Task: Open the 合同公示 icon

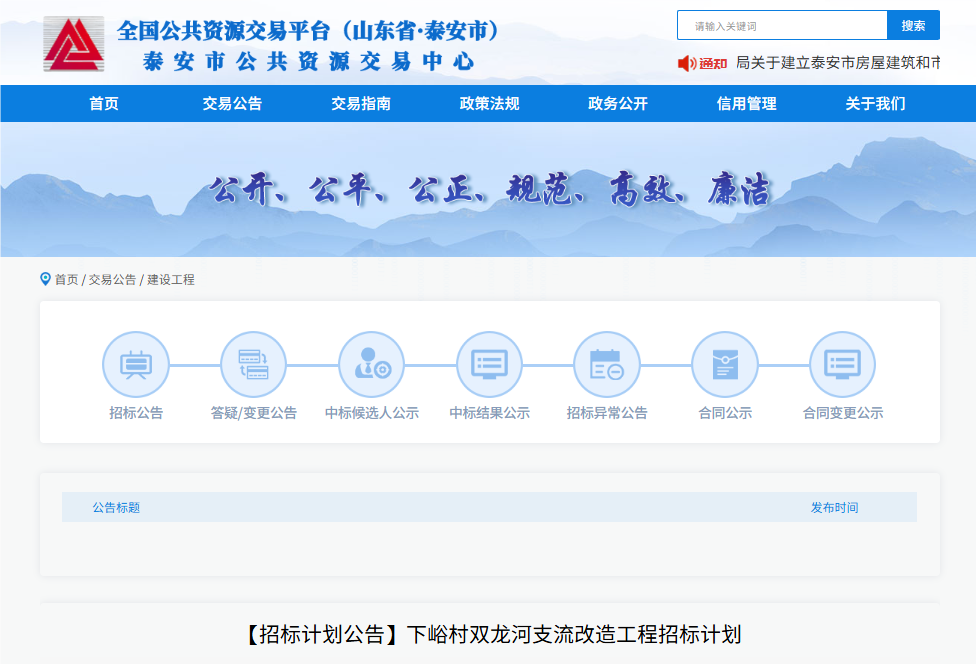Action: [725, 365]
